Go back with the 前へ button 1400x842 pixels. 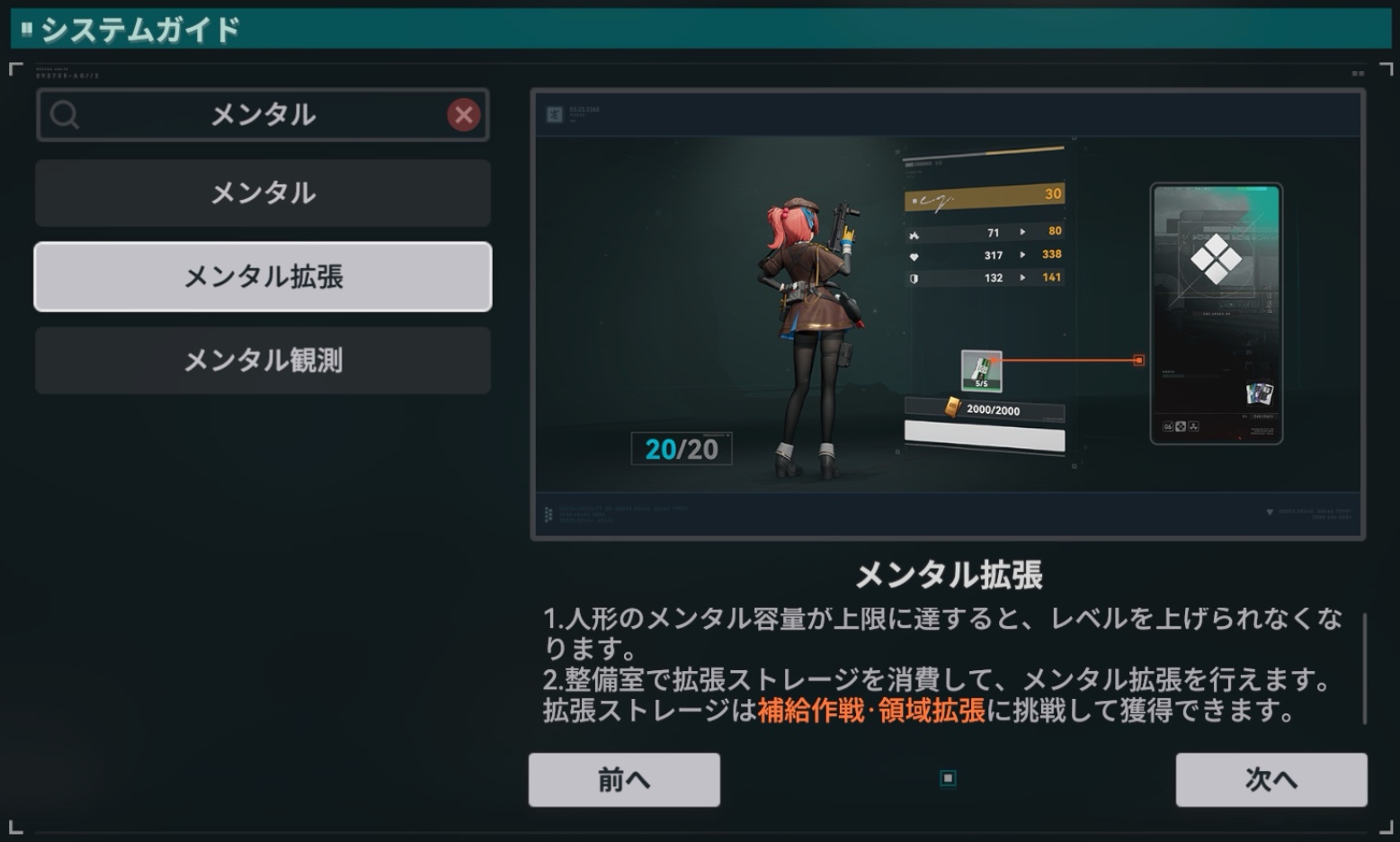[x=624, y=779]
